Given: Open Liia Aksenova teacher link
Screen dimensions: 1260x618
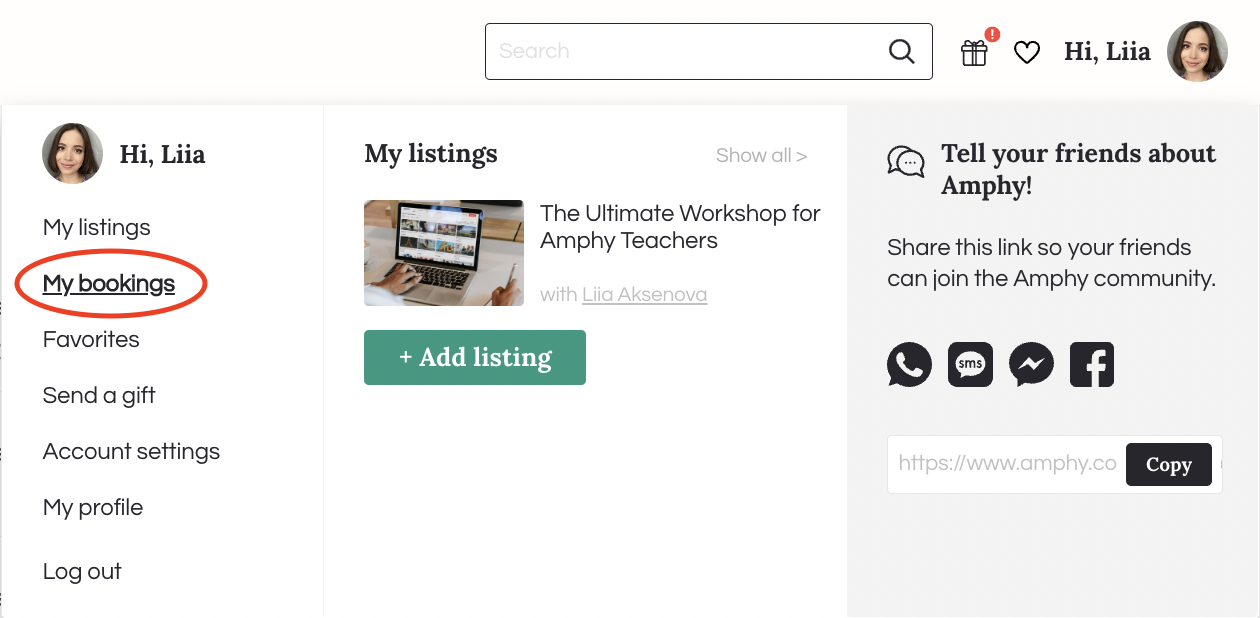Looking at the screenshot, I should click(644, 294).
